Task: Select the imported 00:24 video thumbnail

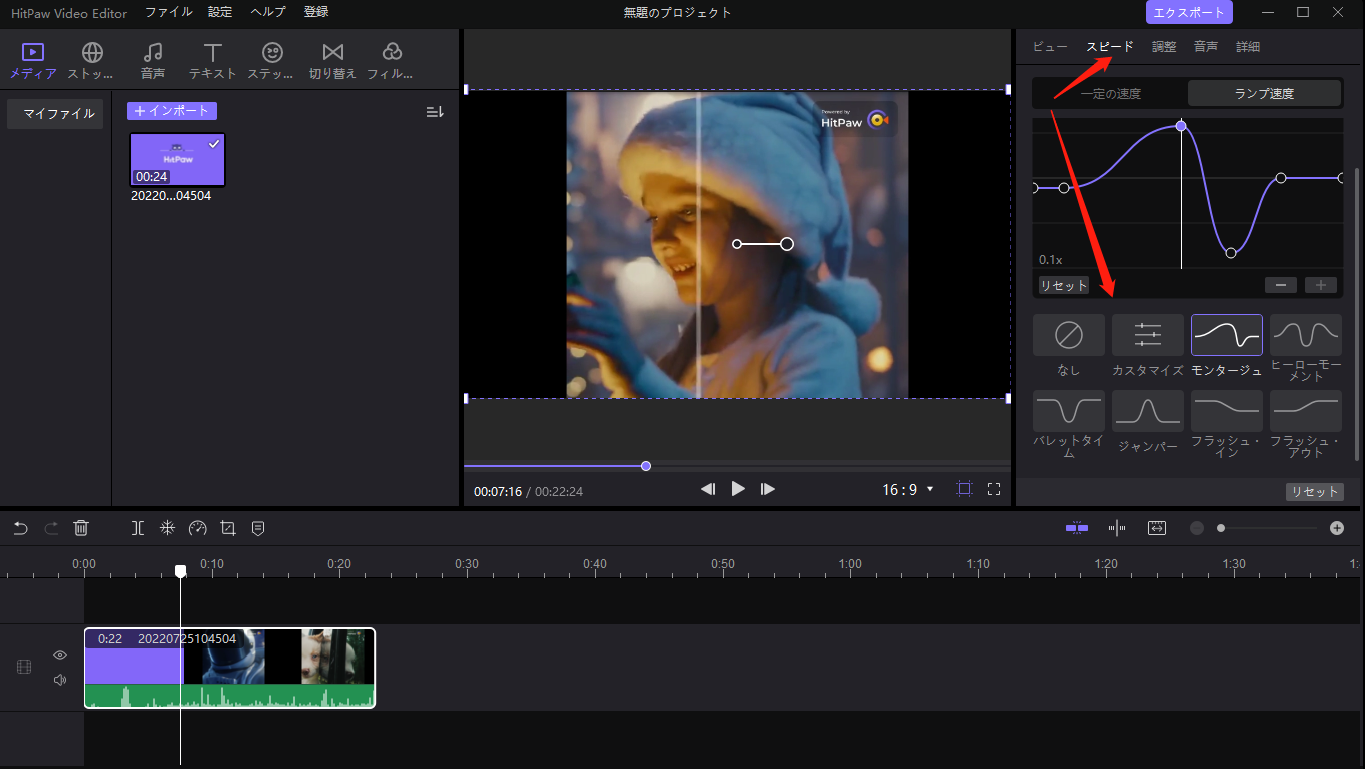Action: (177, 160)
